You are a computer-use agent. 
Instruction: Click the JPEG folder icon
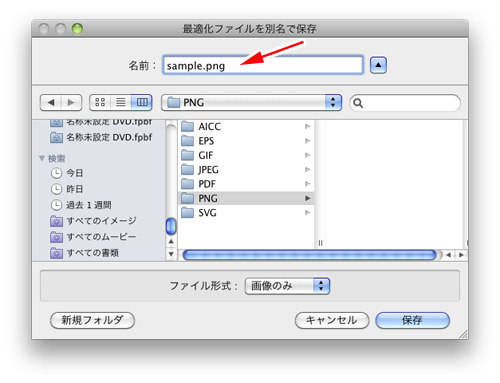(187, 169)
